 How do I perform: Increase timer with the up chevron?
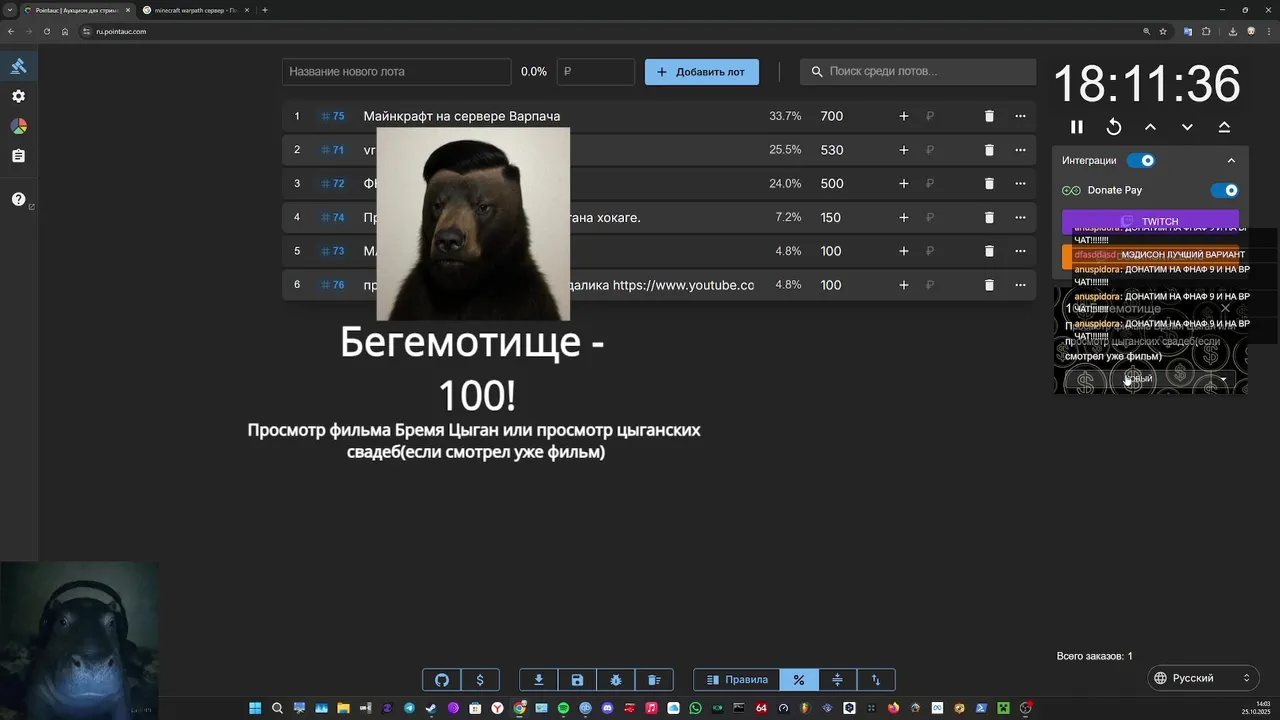pos(1151,127)
